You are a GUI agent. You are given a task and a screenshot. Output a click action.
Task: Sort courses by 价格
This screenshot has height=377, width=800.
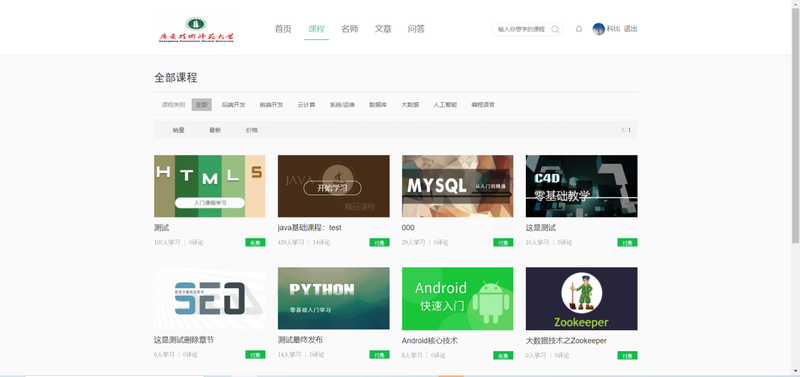click(x=252, y=130)
